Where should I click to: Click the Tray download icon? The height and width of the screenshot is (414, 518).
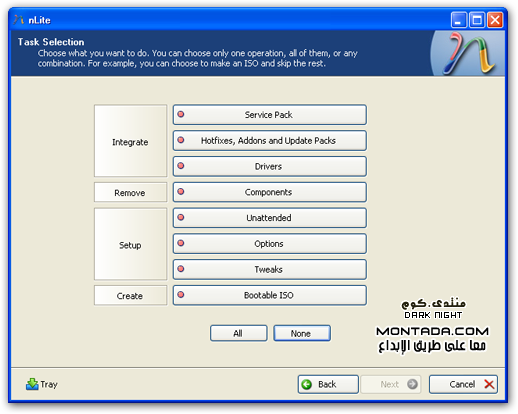pyautogui.click(x=32, y=384)
